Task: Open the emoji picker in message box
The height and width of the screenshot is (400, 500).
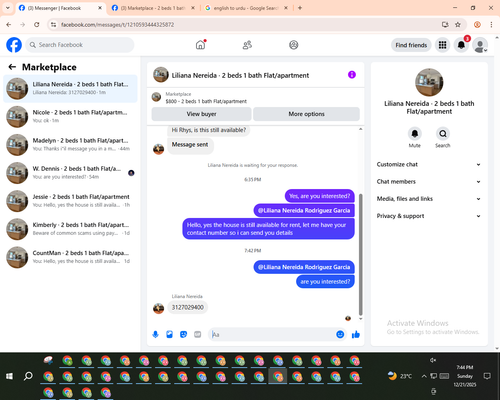Action: coord(340,334)
